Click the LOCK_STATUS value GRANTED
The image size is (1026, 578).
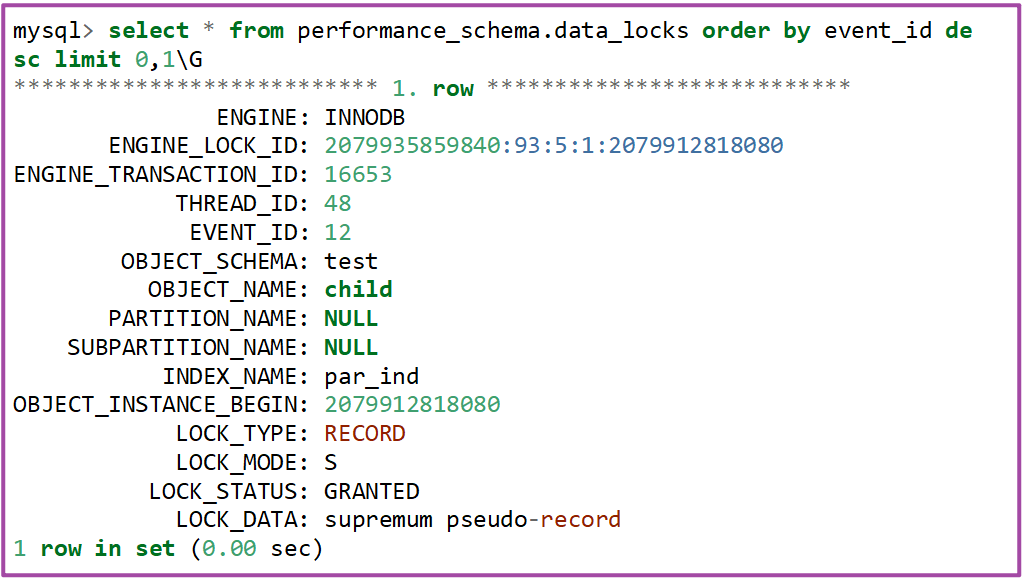[371, 492]
